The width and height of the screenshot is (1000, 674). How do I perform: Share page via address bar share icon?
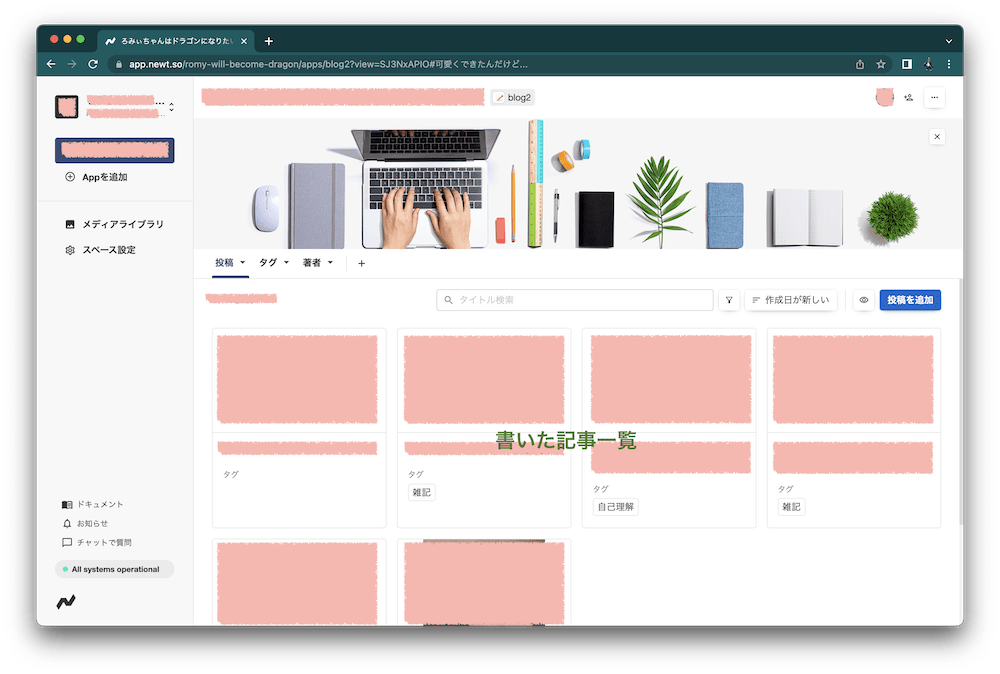coord(860,64)
